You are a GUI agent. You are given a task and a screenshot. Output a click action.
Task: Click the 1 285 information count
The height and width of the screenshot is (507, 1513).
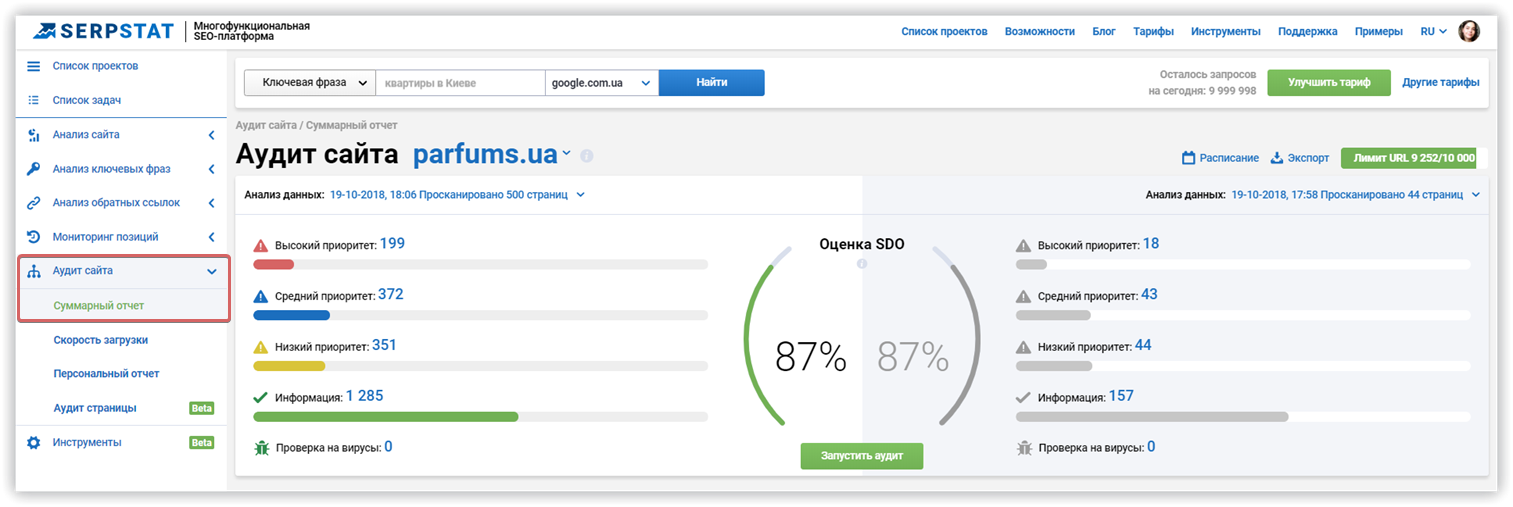(x=365, y=396)
